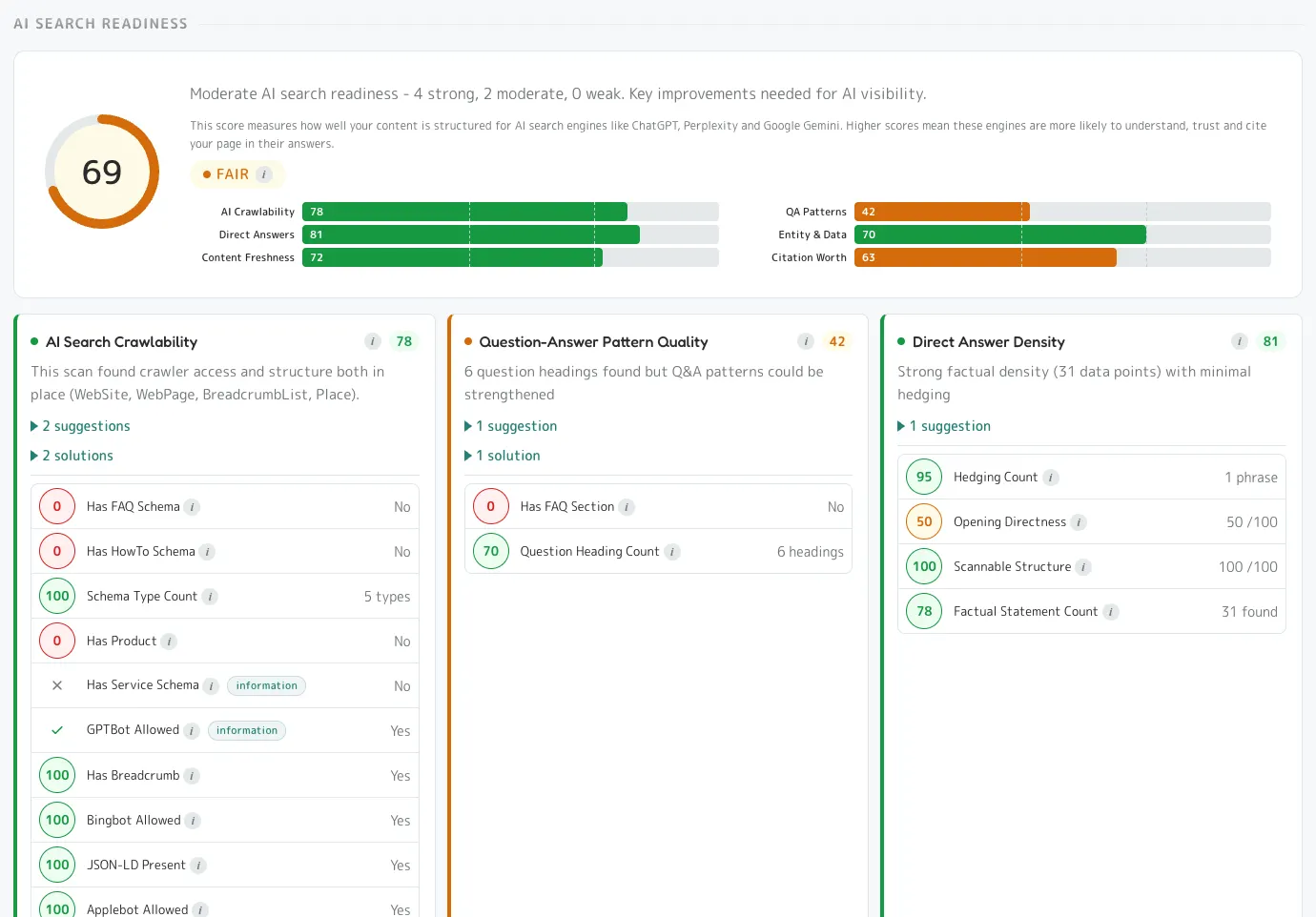The width and height of the screenshot is (1316, 917).
Task: Click the 100 score badge for Has Breadcrumb
Action: click(57, 775)
